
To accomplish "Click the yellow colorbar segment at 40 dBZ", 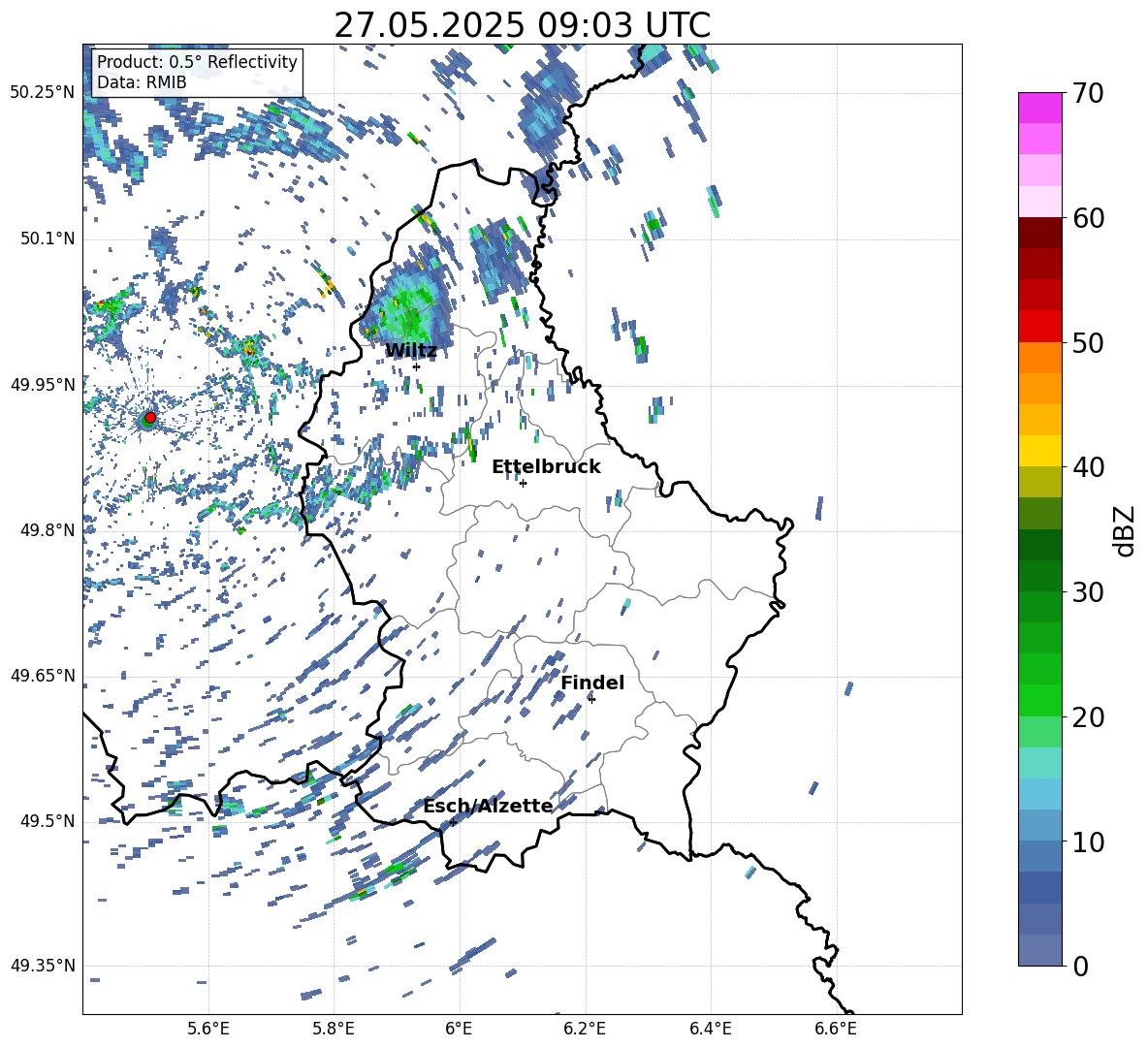I will pyautogui.click(x=1039, y=451).
